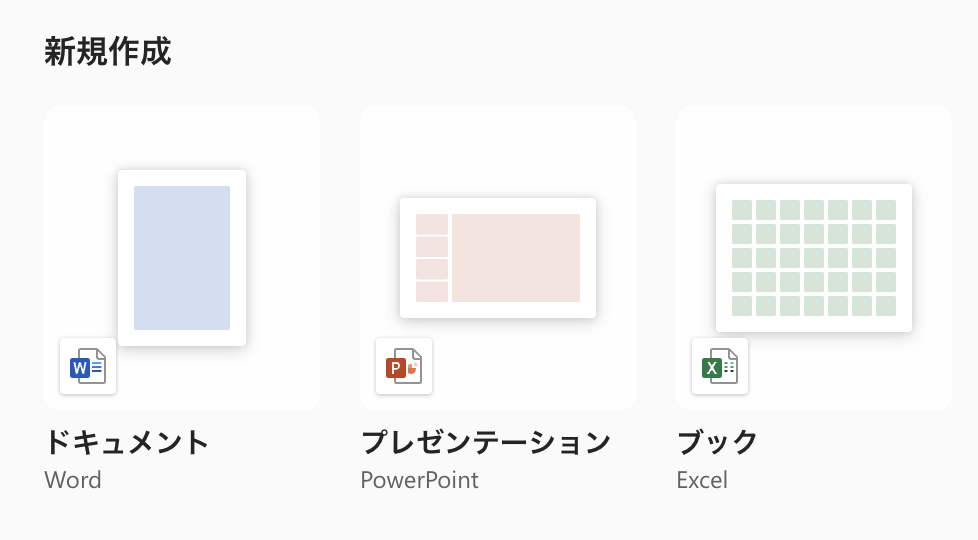The image size is (978, 540).
Task: Open the blank workbook grid preview
Action: (814, 258)
